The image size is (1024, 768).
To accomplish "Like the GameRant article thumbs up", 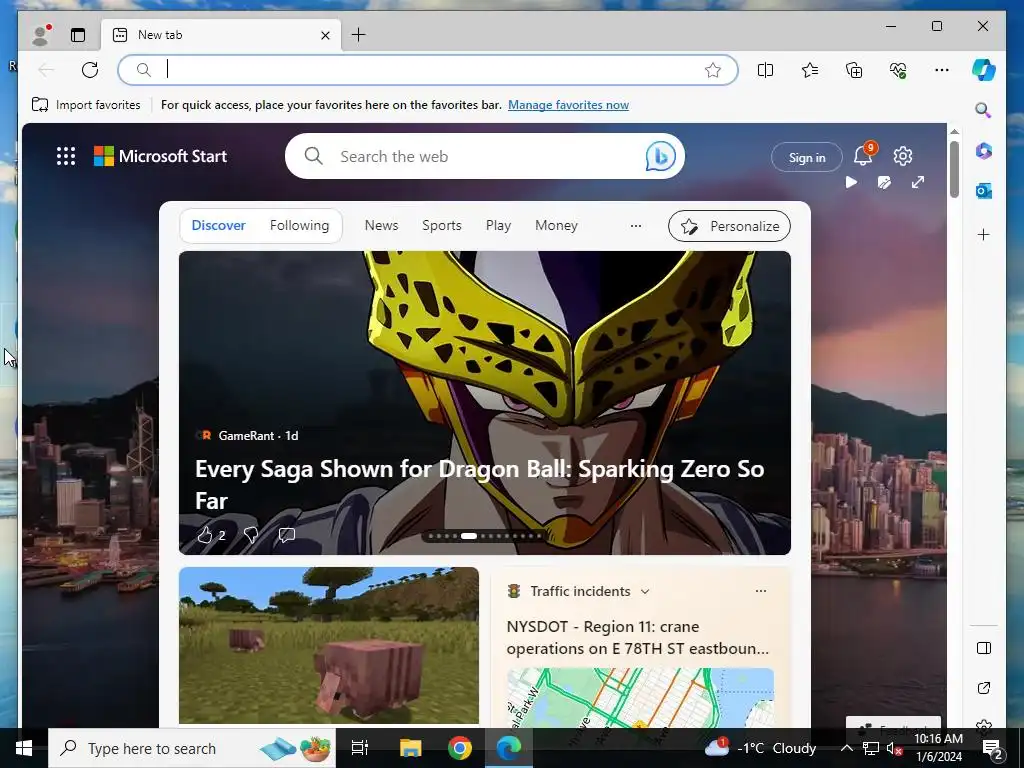I will point(205,536).
